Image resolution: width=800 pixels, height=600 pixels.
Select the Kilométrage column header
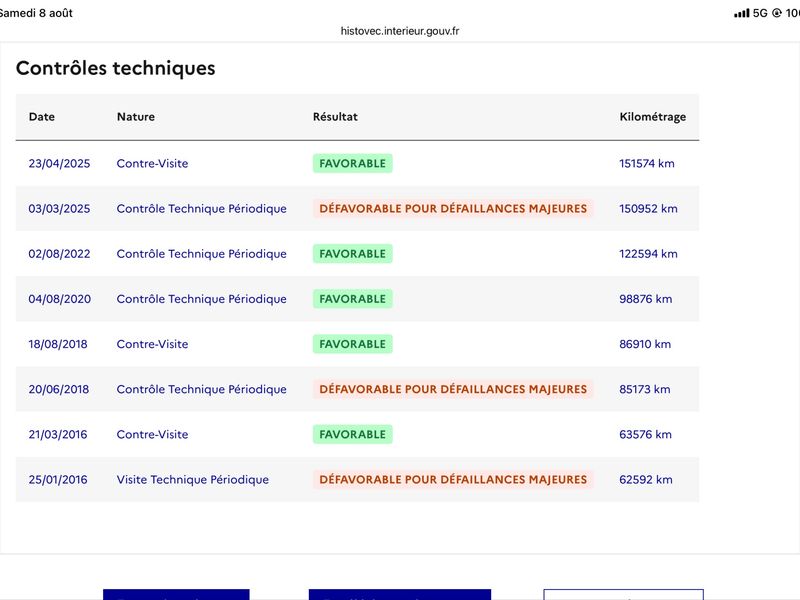653,117
